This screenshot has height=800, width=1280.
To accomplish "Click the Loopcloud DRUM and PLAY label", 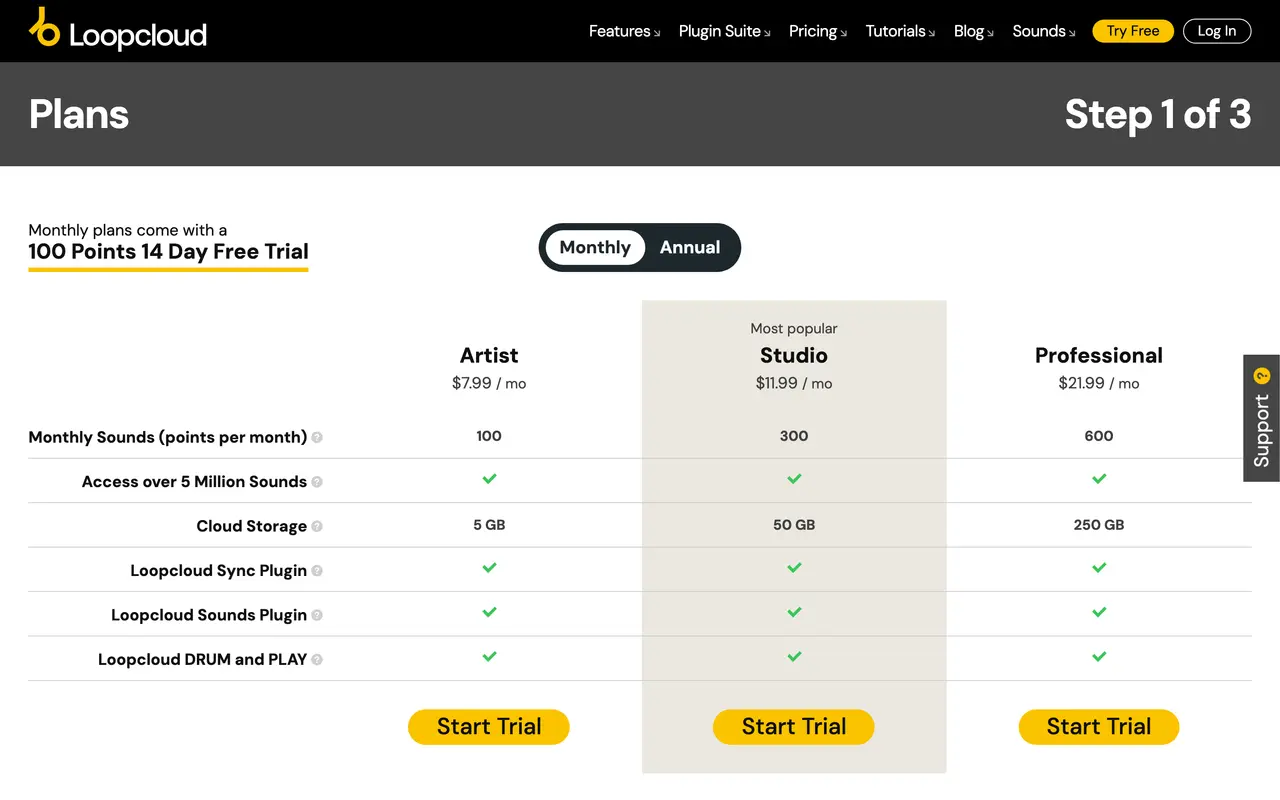I will click(x=202, y=660).
